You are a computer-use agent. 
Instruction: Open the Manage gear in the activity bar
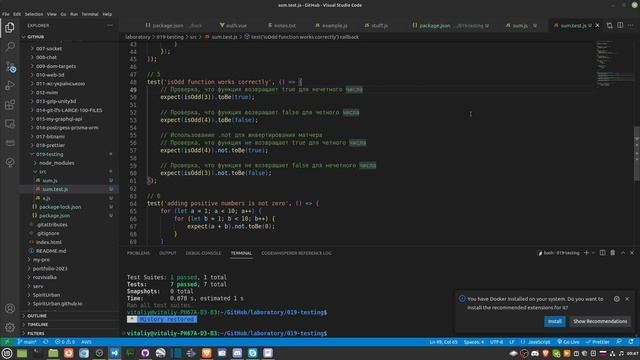[x=10, y=327]
